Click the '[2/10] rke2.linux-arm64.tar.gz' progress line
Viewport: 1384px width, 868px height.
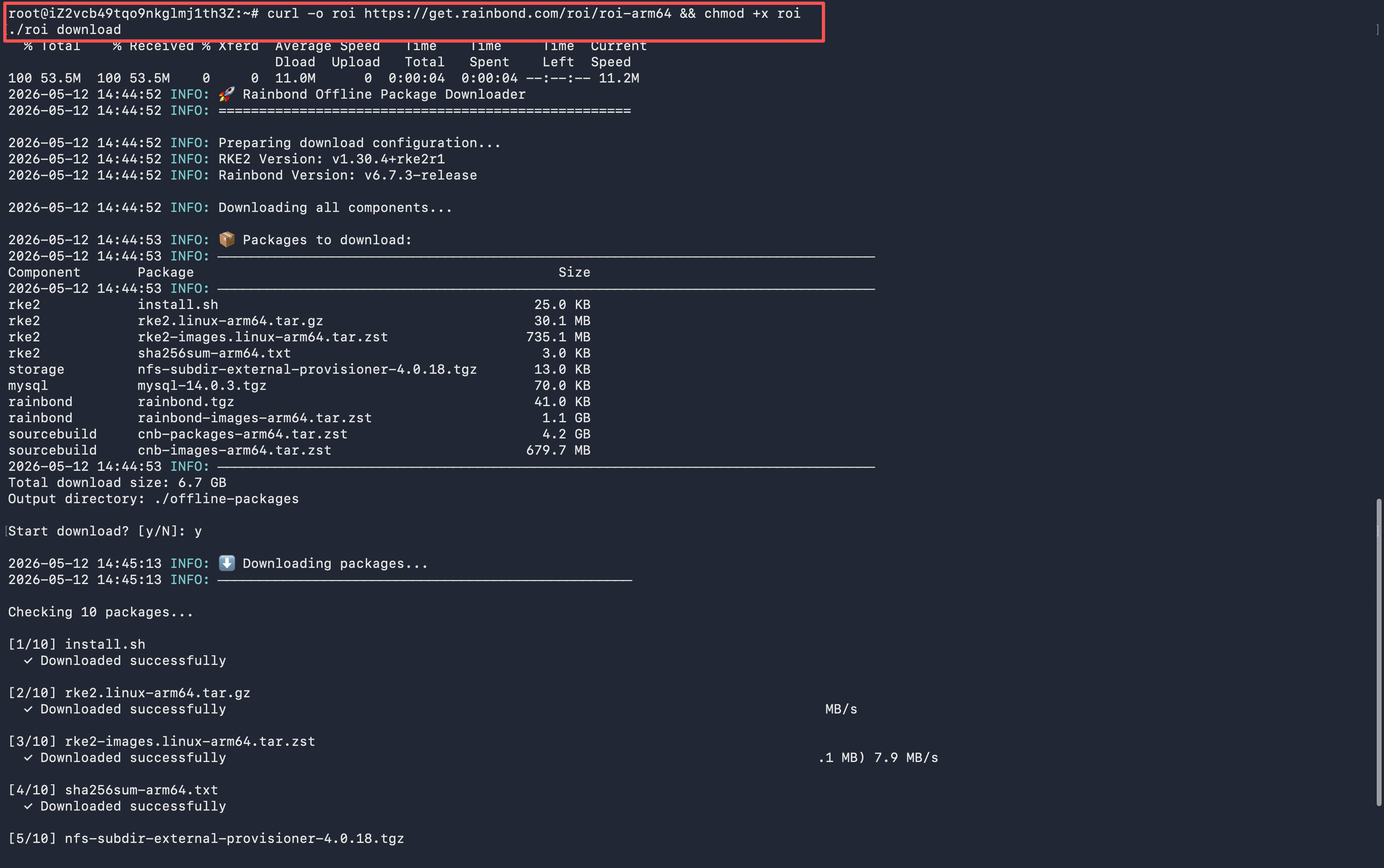129,693
